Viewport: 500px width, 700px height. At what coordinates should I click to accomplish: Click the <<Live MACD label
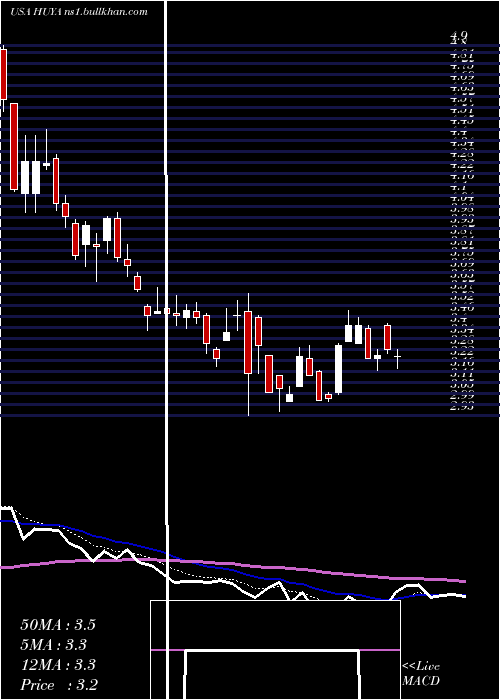(x=421, y=674)
